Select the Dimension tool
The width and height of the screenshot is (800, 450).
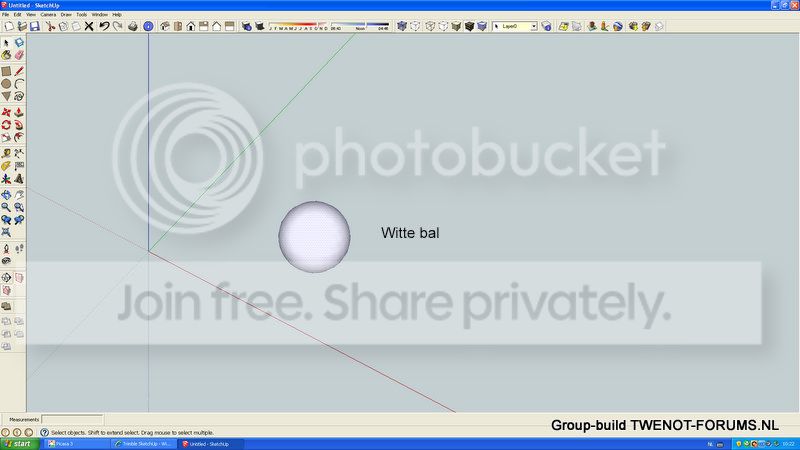[x=19, y=153]
